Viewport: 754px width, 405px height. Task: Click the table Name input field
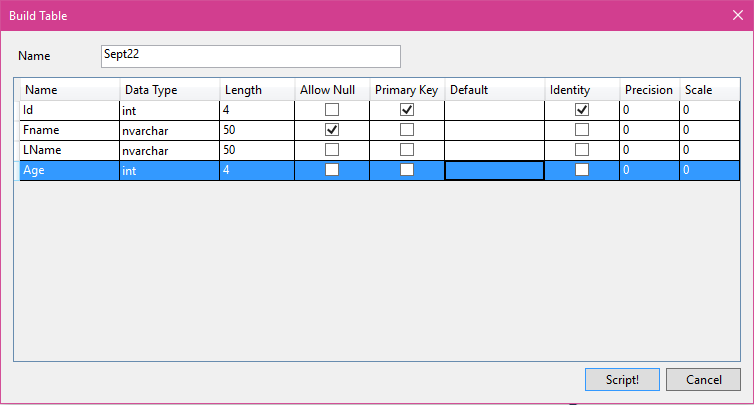pos(251,56)
